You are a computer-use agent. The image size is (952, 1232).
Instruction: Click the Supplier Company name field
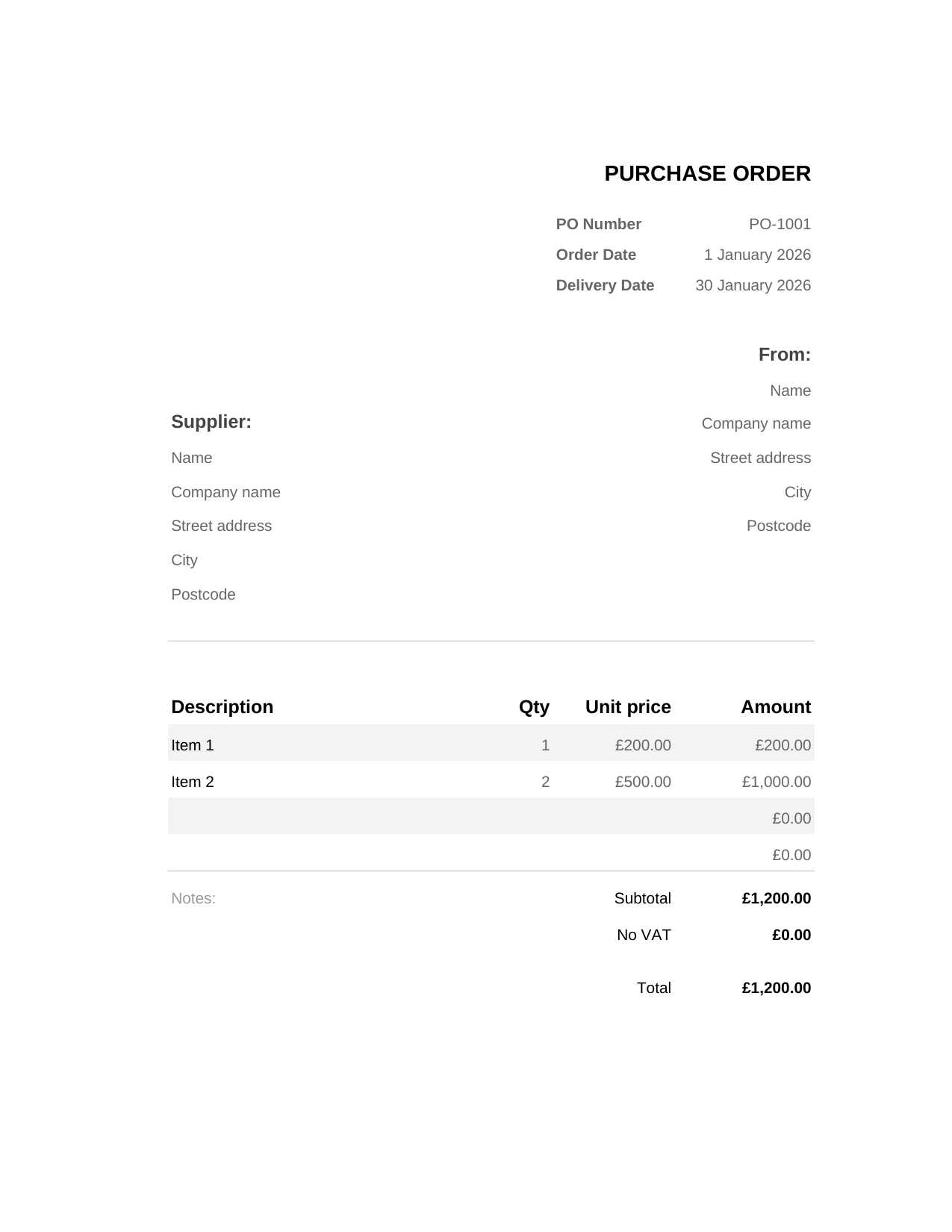pyautogui.click(x=225, y=492)
